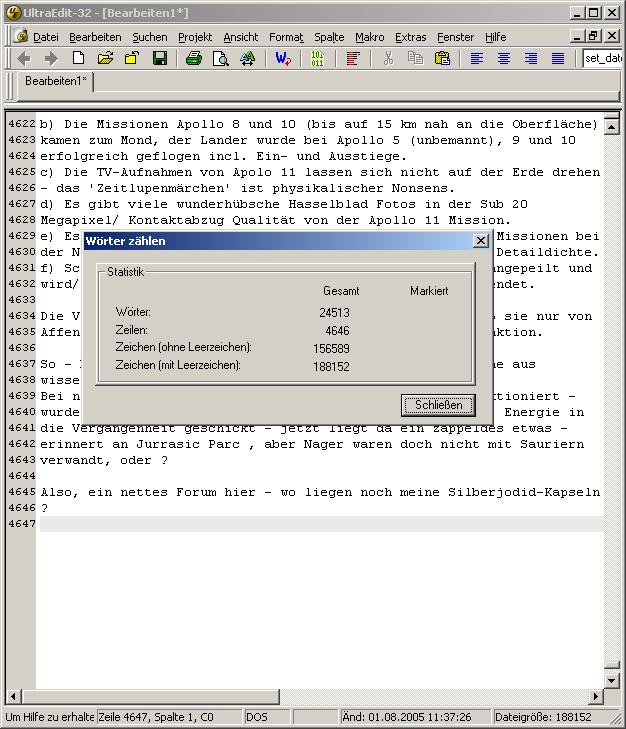Click the set_dat search input field
This screenshot has height=729, width=626.
(602, 59)
